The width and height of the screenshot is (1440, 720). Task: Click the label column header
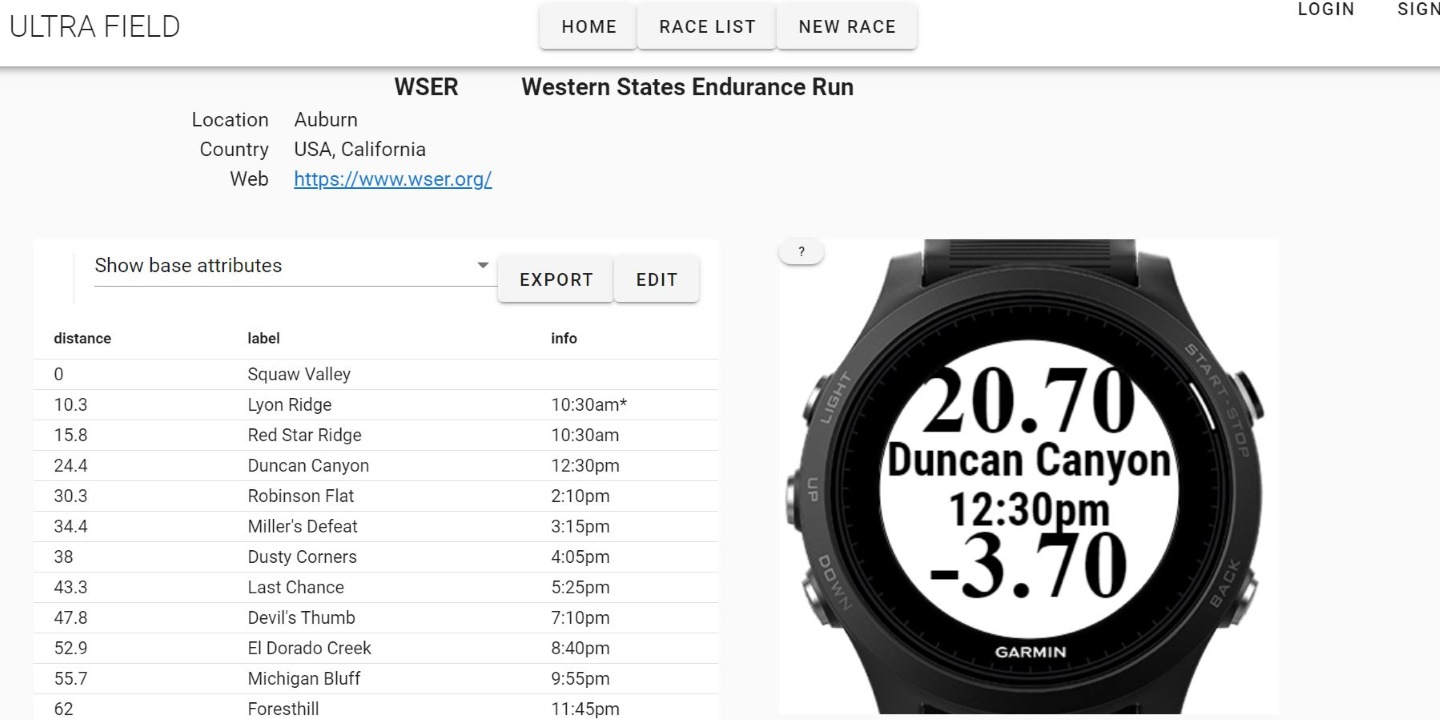[264, 338]
